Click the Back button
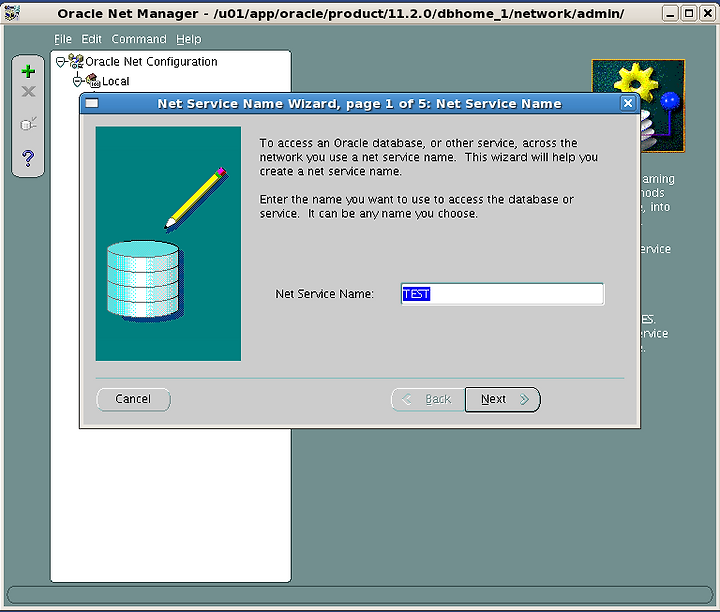 coord(428,399)
